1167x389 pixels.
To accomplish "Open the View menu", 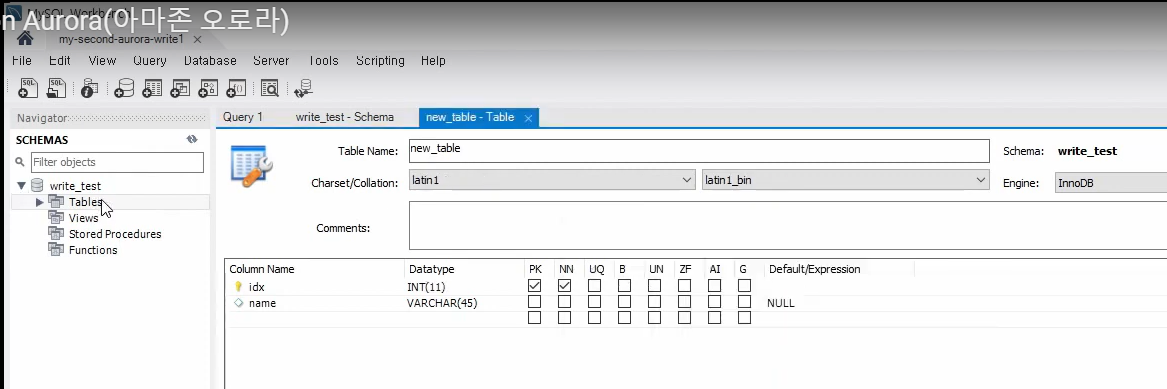I will (102, 61).
